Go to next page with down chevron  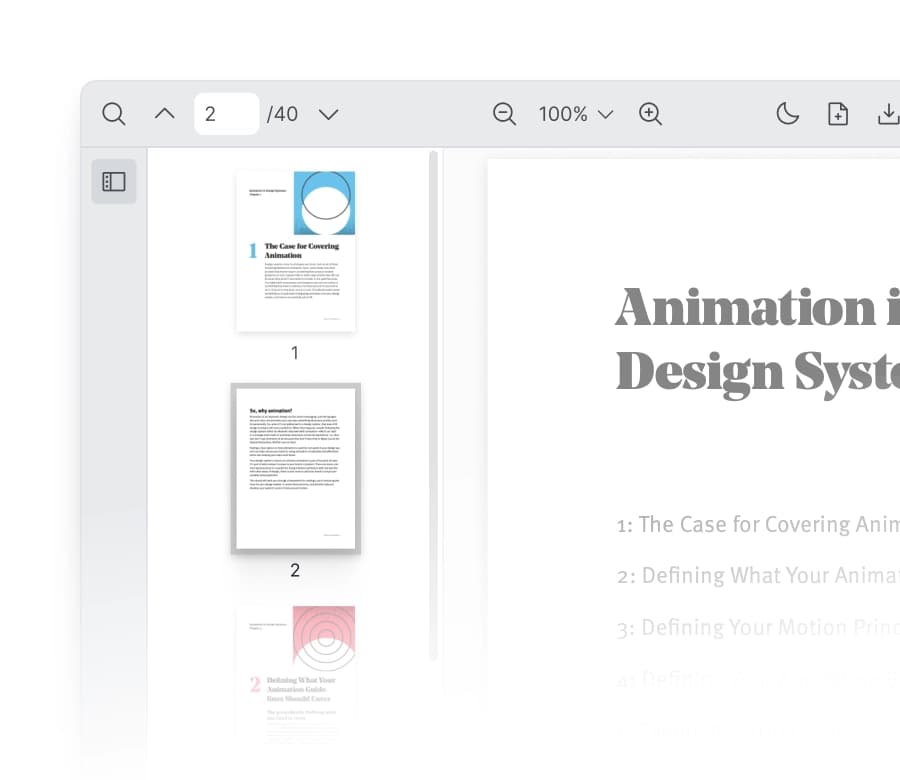point(328,114)
